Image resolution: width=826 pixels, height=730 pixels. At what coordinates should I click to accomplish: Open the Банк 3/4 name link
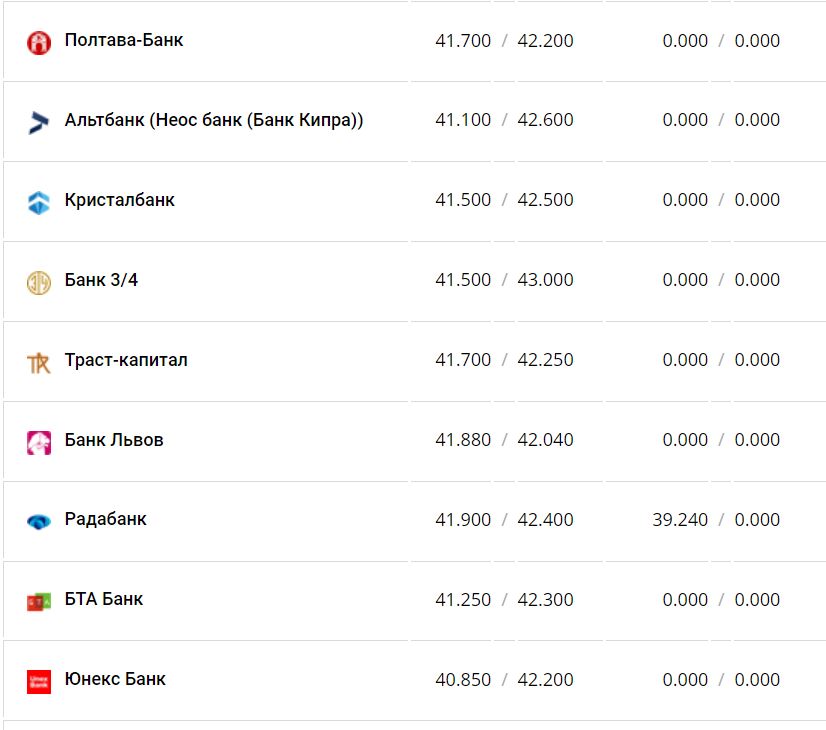[101, 280]
